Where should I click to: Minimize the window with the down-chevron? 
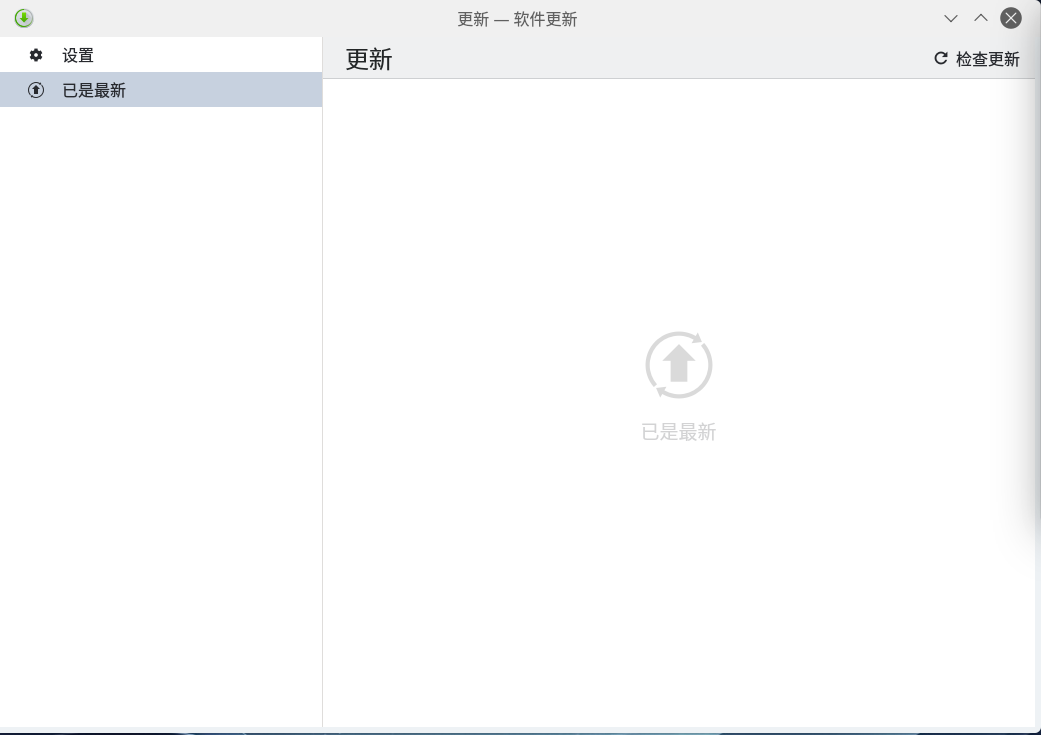click(951, 18)
